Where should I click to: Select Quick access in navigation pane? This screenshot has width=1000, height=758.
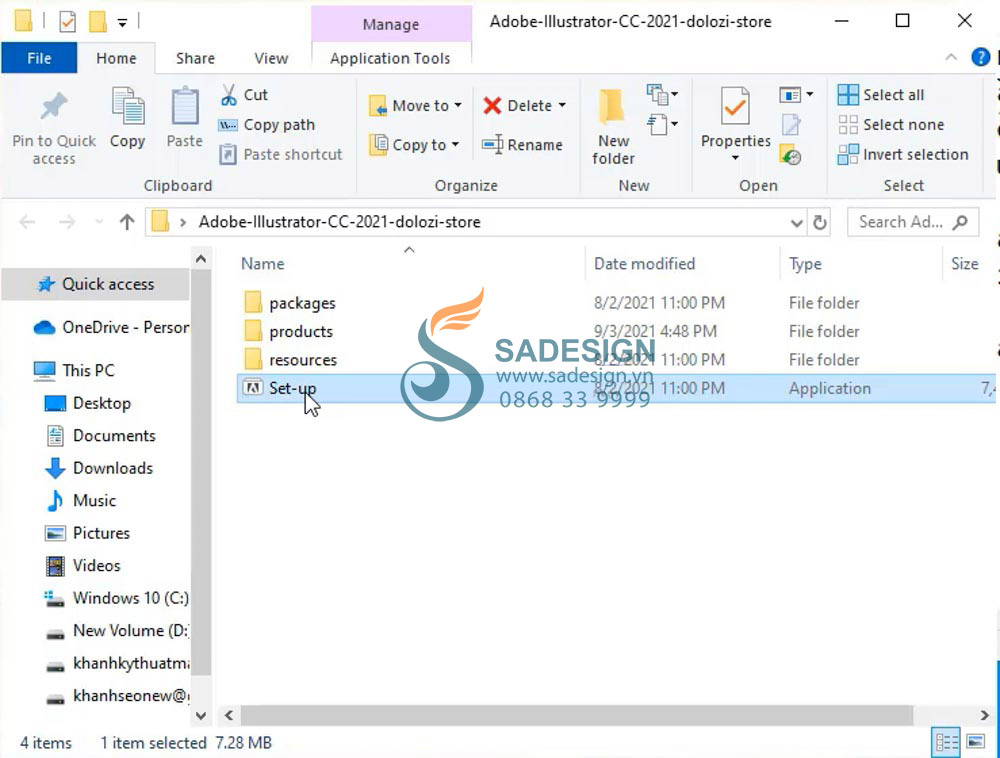[x=96, y=284]
